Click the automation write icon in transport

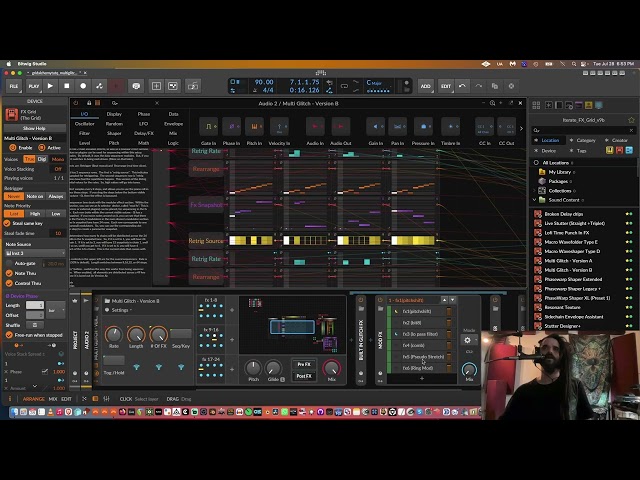[99, 86]
